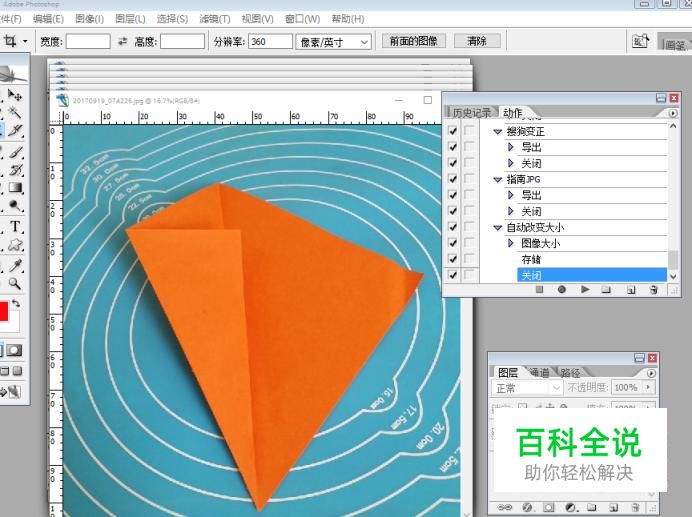Click the 清除 button

coord(477,41)
